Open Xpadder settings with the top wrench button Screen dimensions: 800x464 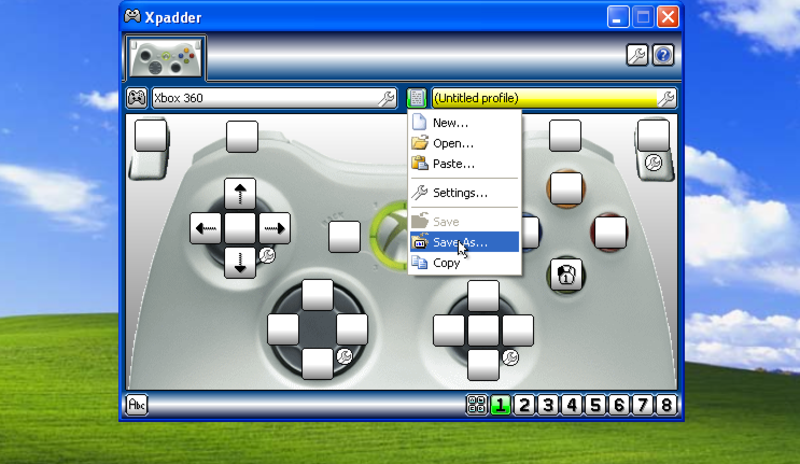click(x=637, y=55)
